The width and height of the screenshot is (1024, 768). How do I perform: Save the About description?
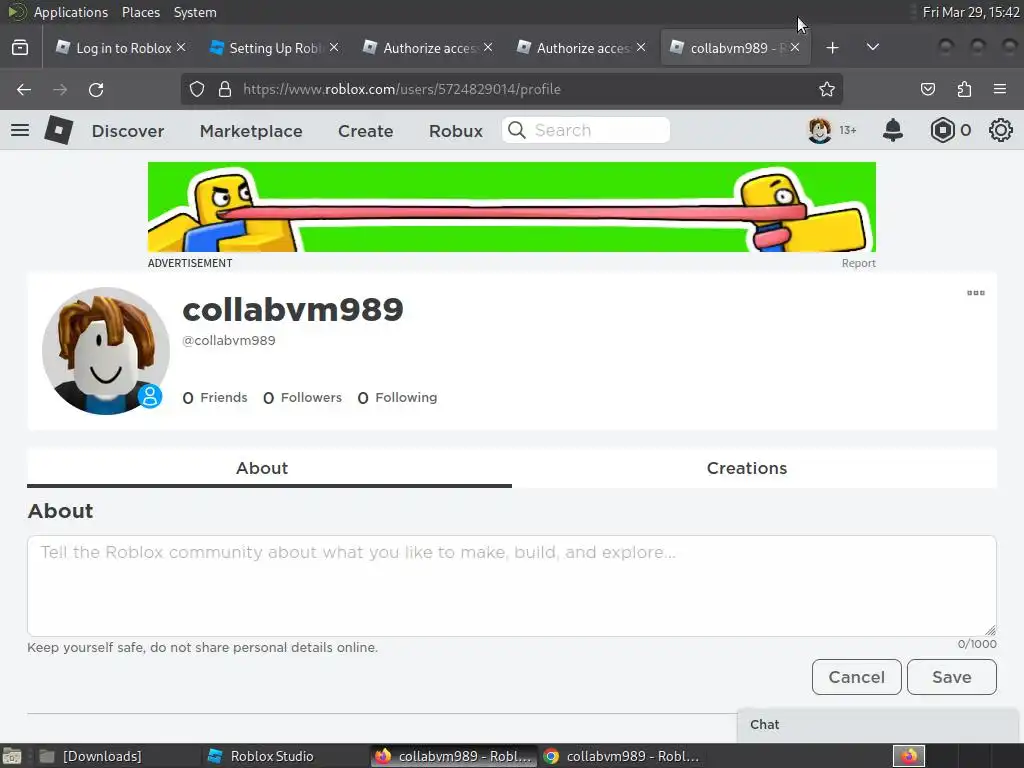952,677
